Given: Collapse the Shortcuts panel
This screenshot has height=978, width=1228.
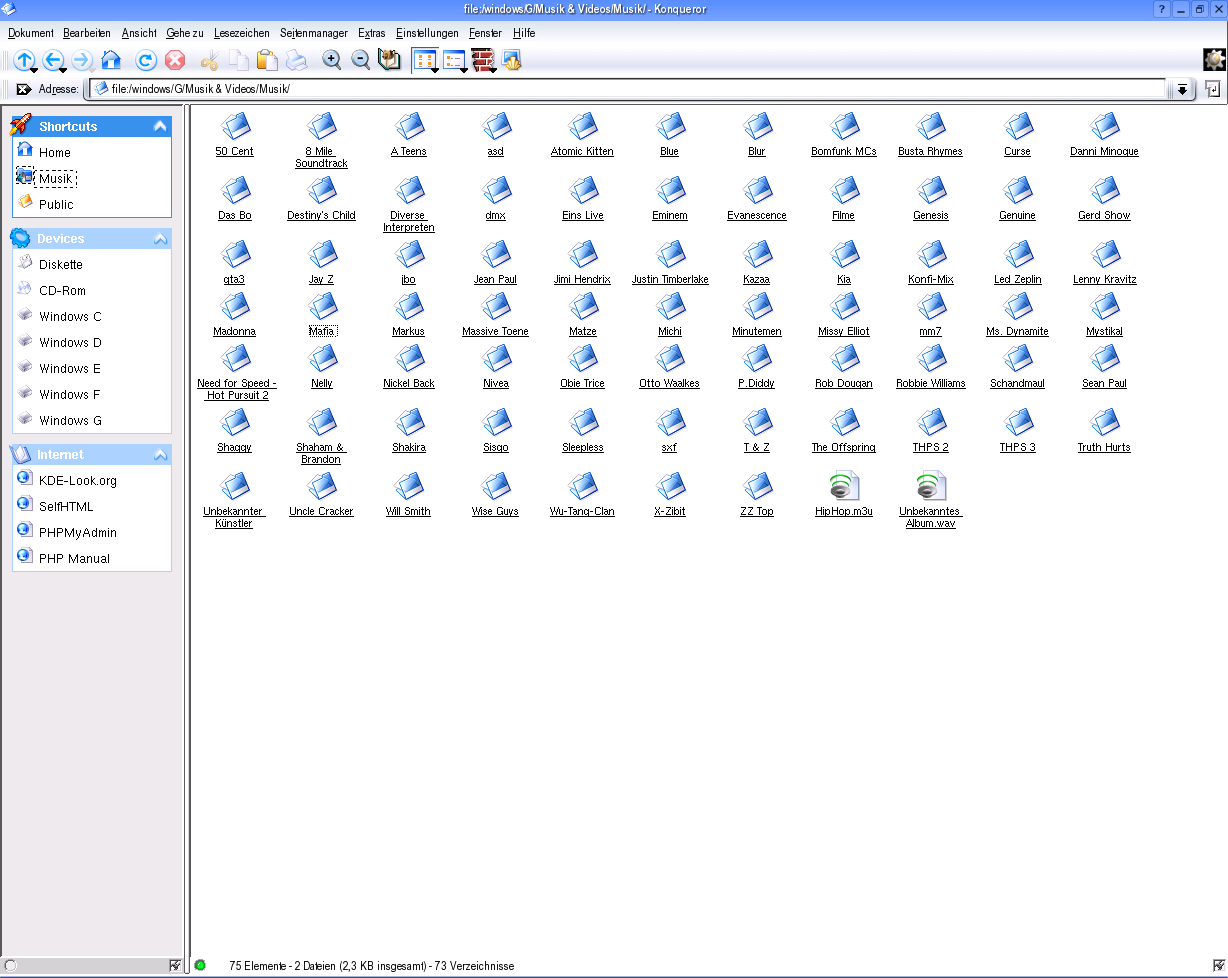Looking at the screenshot, I should pyautogui.click(x=160, y=126).
